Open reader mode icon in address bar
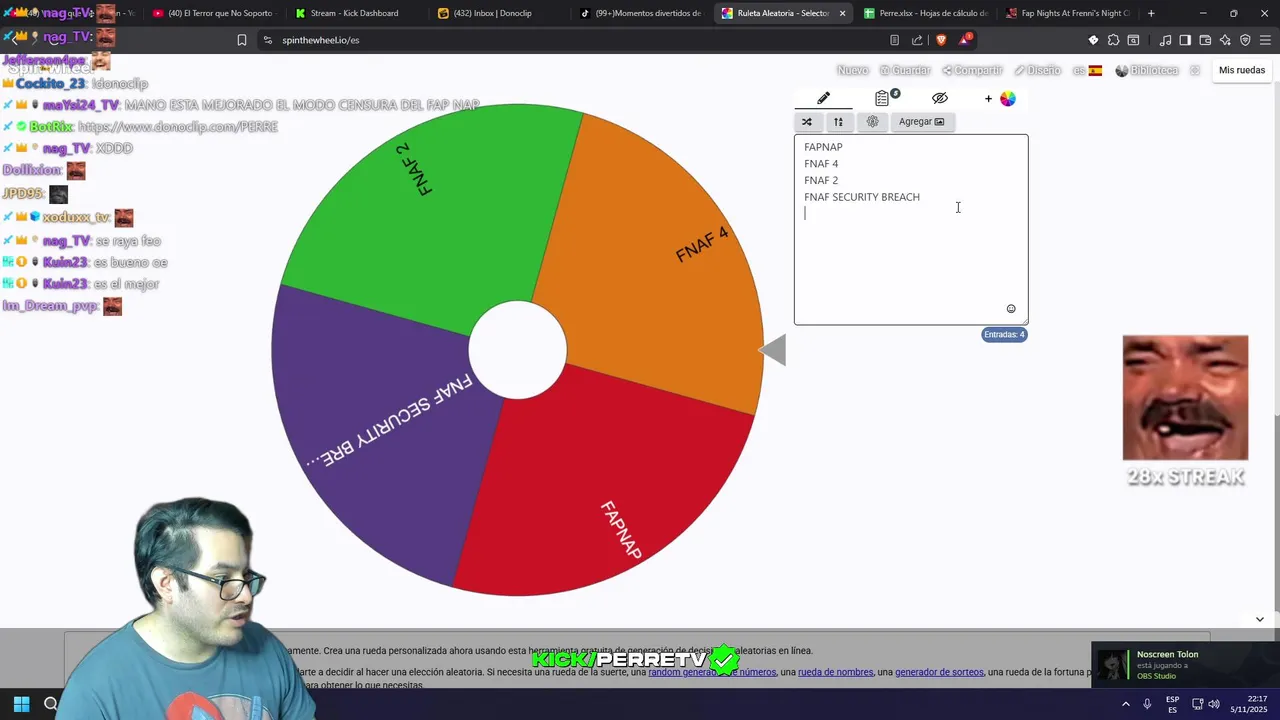This screenshot has width=1280, height=720. (x=894, y=40)
